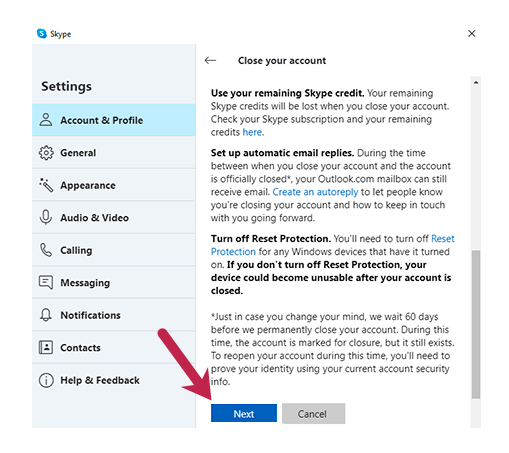Click the vertical scrollbar thumb
This screenshot has height=453, width=509.
(476, 324)
